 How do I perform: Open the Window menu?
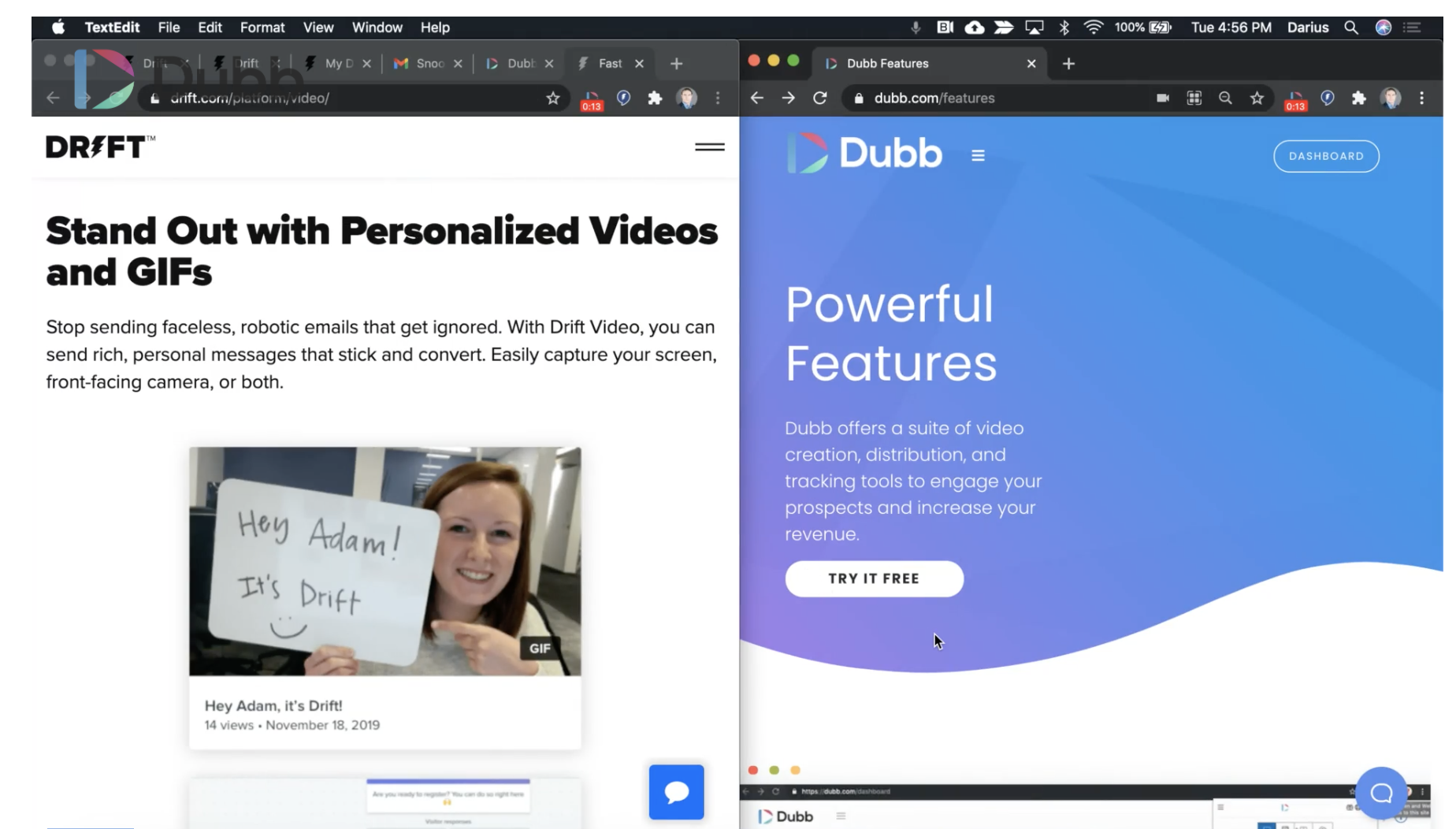point(377,28)
